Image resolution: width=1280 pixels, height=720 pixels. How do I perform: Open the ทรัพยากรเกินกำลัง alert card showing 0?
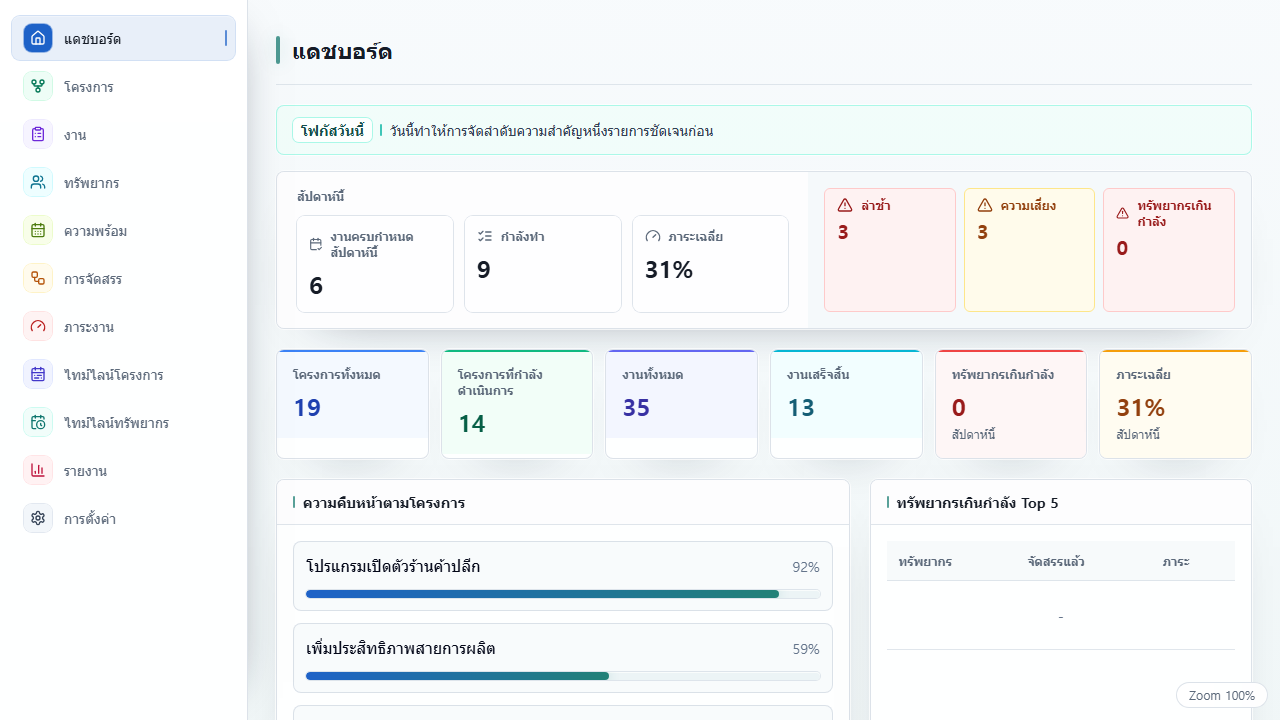point(1169,250)
